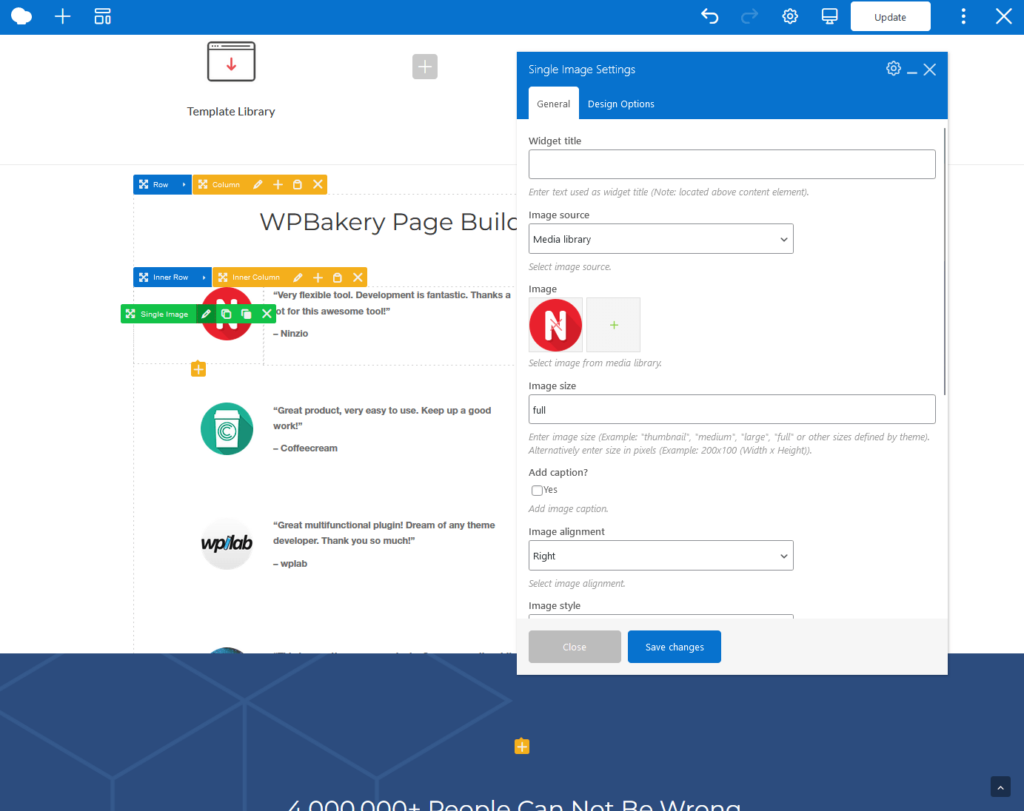Select Coffeecream testimonial image

pyautogui.click(x=227, y=429)
